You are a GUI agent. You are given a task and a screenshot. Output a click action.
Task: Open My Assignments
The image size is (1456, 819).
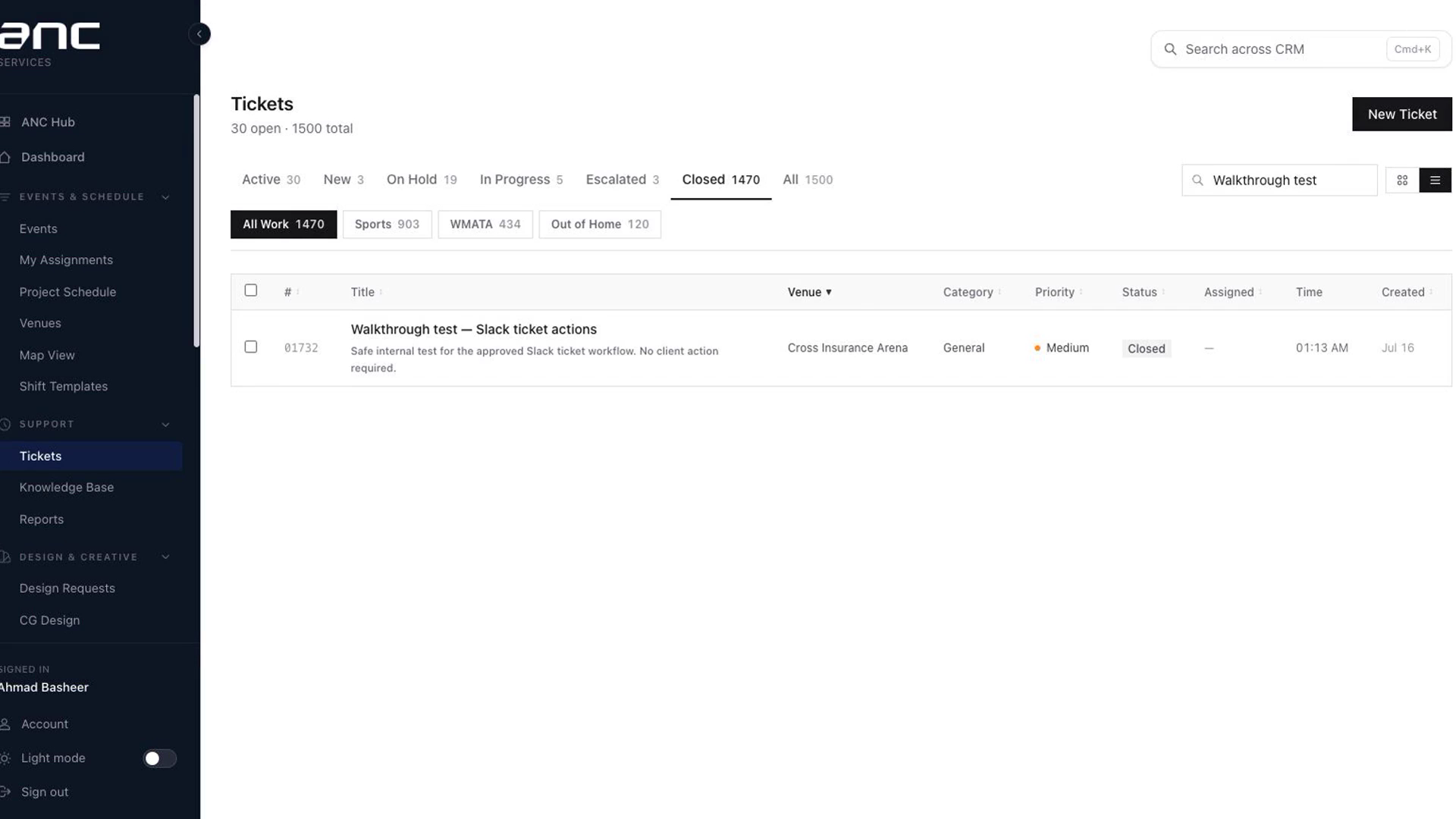point(66,260)
